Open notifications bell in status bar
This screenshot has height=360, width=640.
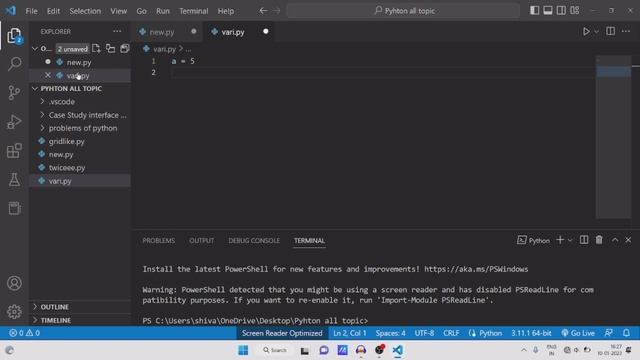pos(626,333)
